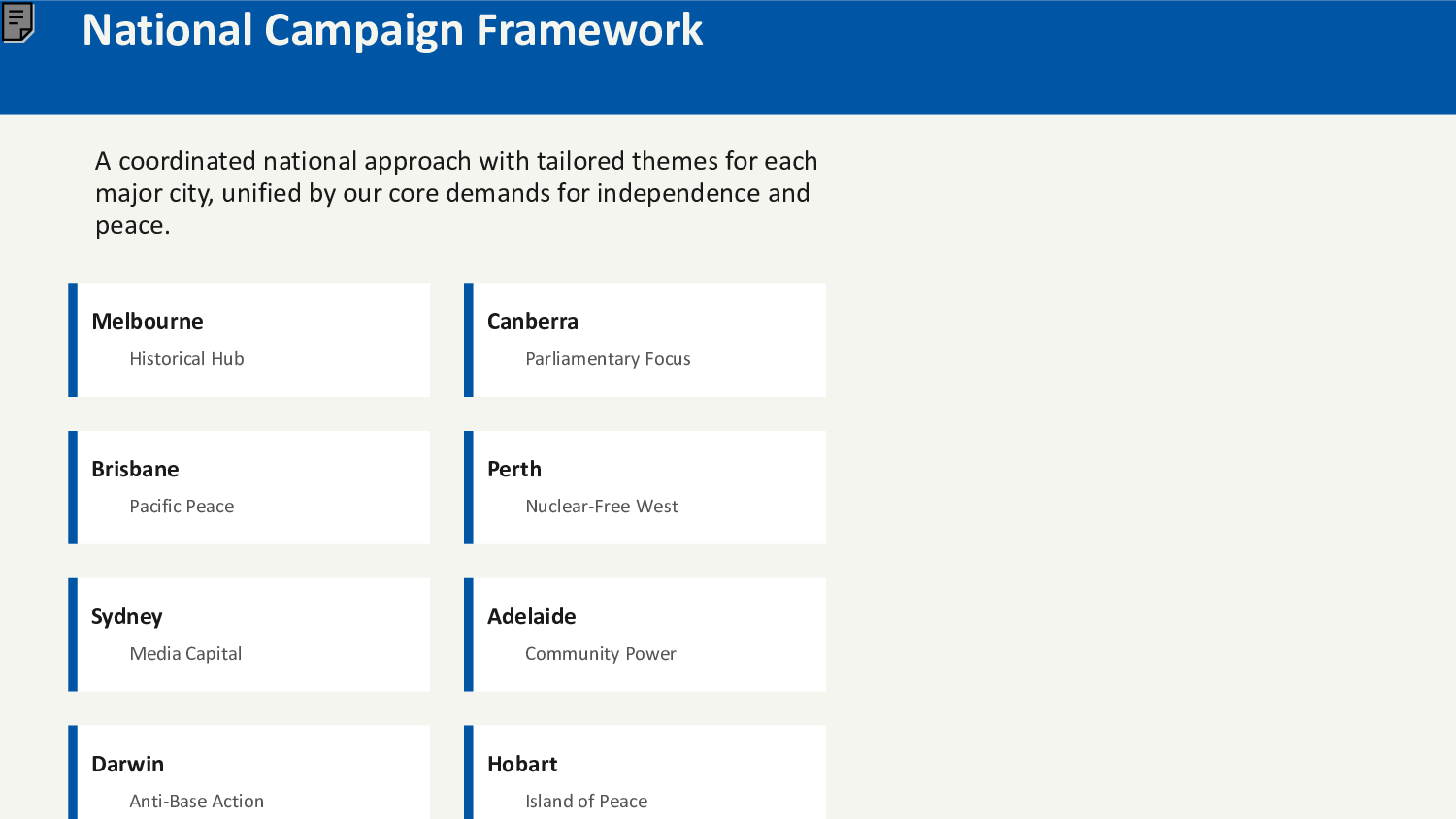Click the Island of Peace text
The height and width of the screenshot is (819, 1456).
pyautogui.click(x=586, y=802)
